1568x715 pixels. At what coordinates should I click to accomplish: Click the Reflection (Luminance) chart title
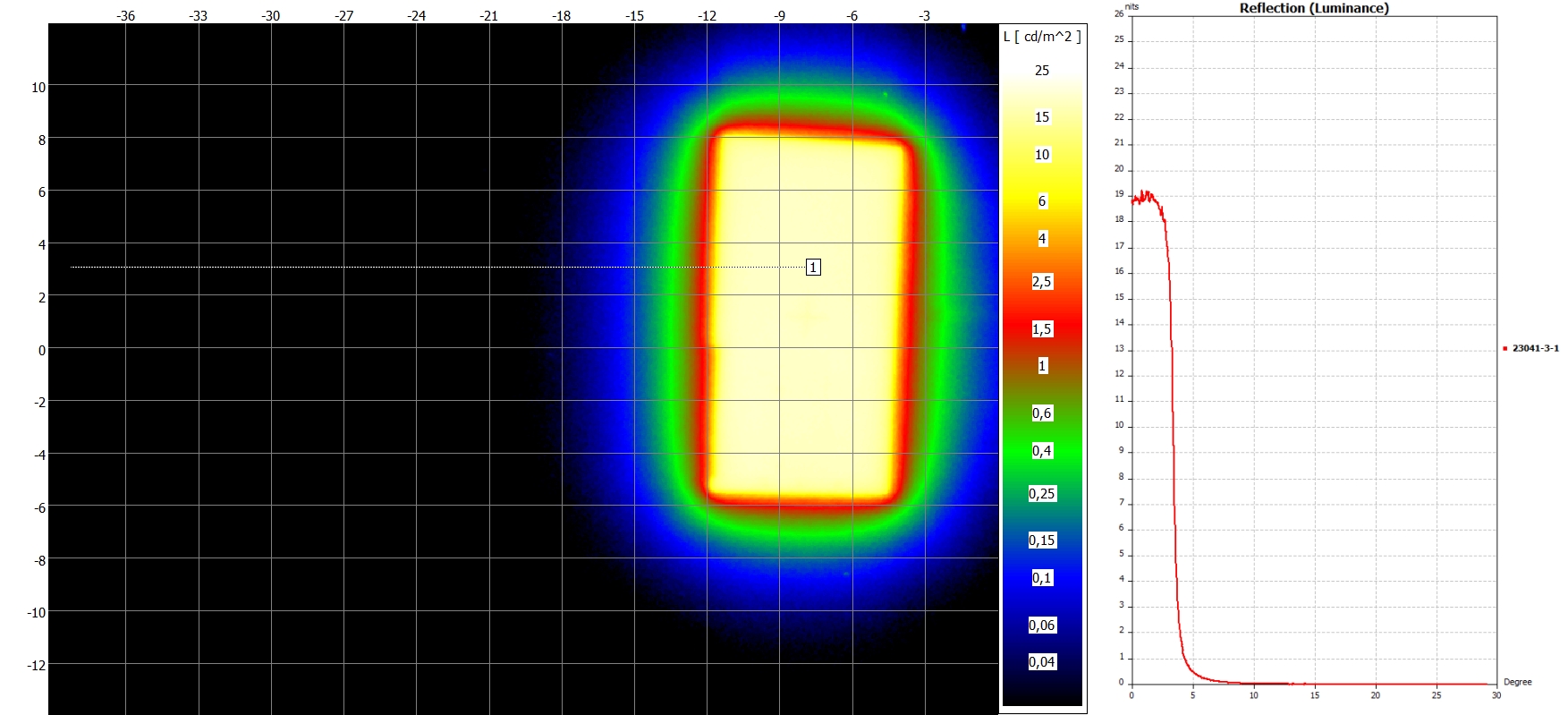click(x=1313, y=8)
